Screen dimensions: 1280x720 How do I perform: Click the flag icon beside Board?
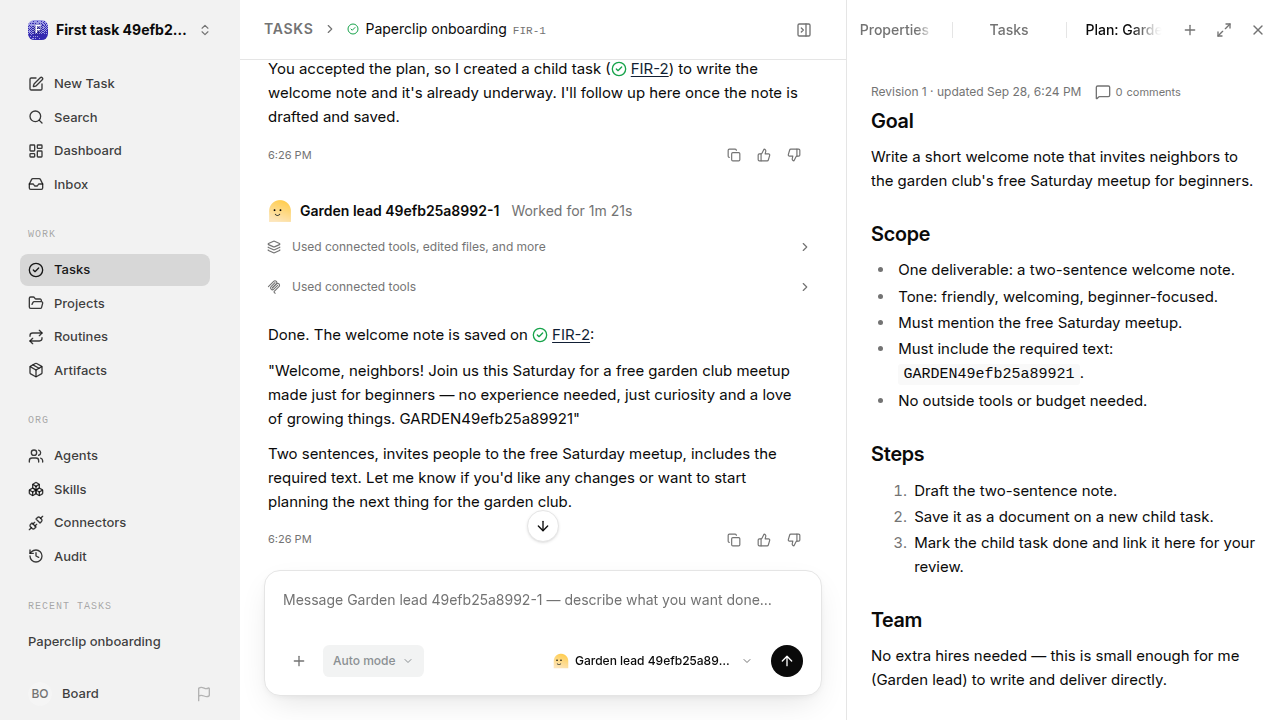[204, 694]
